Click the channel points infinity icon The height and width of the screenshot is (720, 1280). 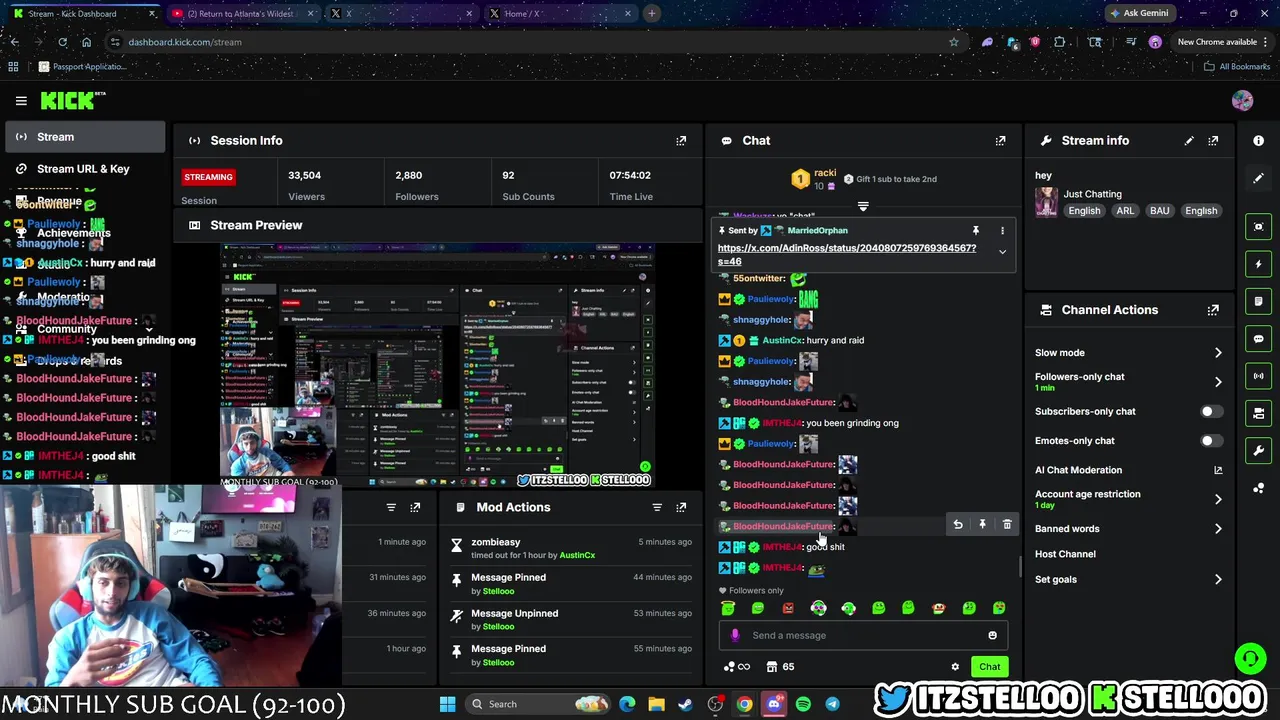pos(736,667)
